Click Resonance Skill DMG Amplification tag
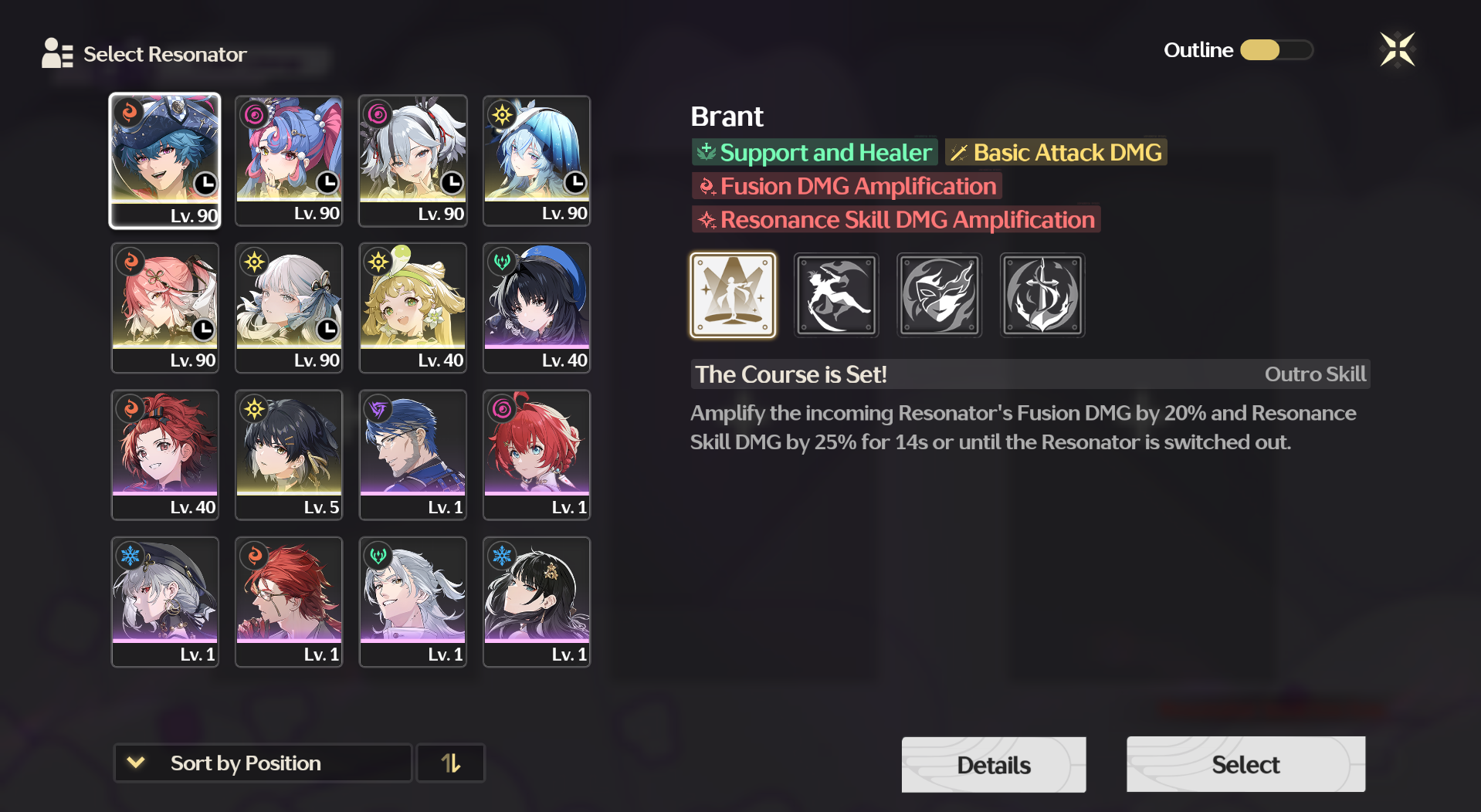1481x812 pixels. click(896, 220)
